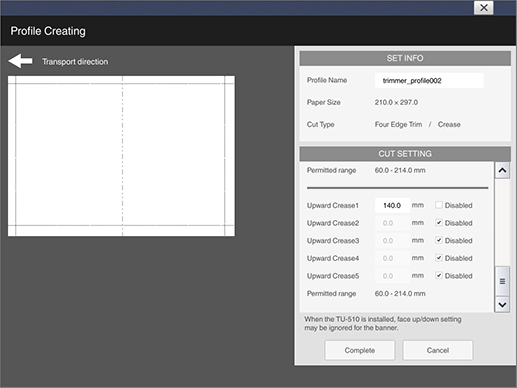Image resolution: width=517 pixels, height=388 pixels.
Task: Click the scrollbar grip handle
Action: click(x=502, y=281)
